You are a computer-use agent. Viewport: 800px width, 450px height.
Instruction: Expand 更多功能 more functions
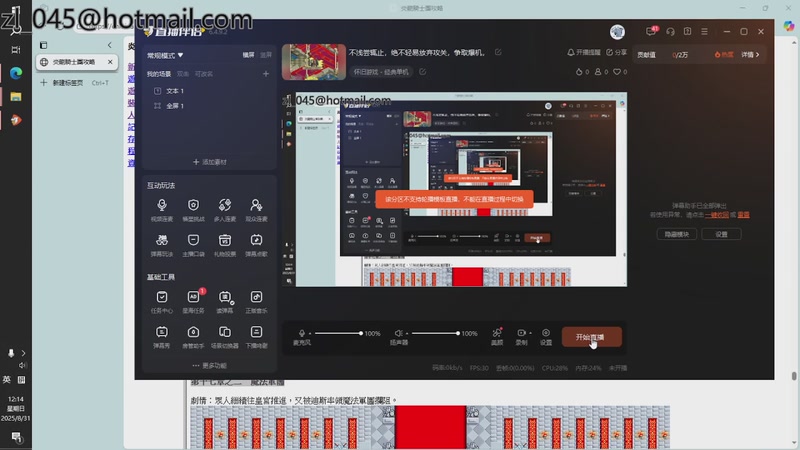(x=209, y=365)
